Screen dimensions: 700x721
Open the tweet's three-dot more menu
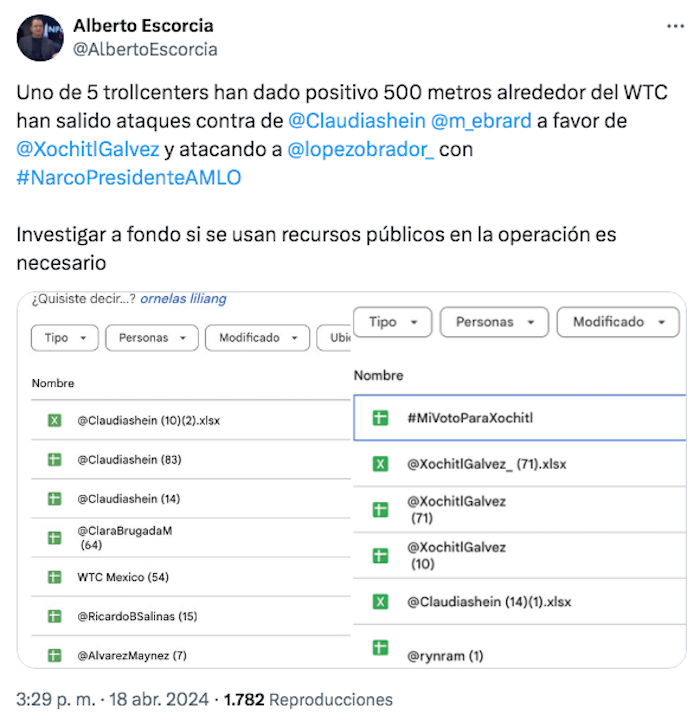click(676, 26)
